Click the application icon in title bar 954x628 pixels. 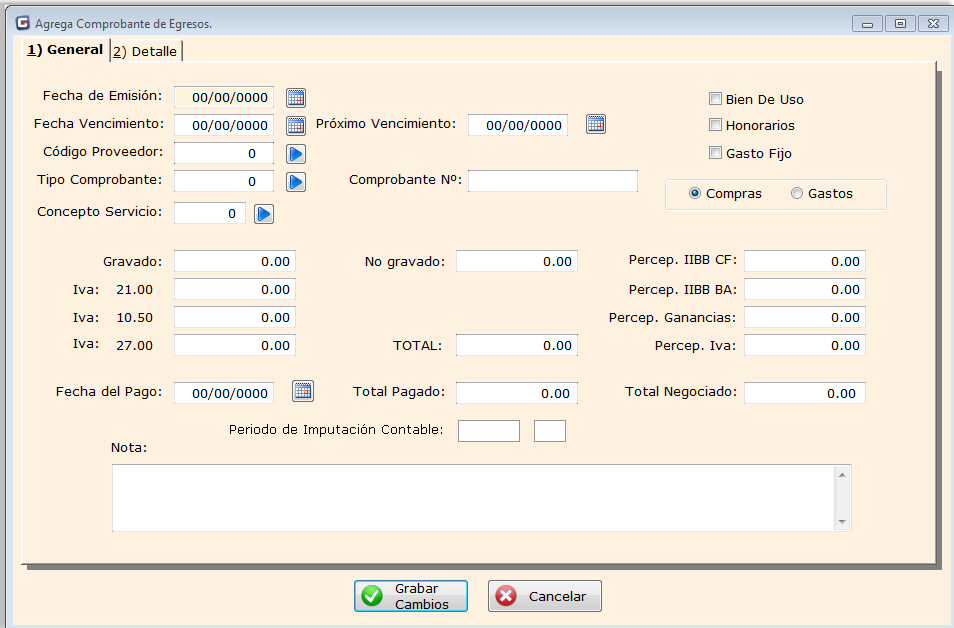pos(22,22)
